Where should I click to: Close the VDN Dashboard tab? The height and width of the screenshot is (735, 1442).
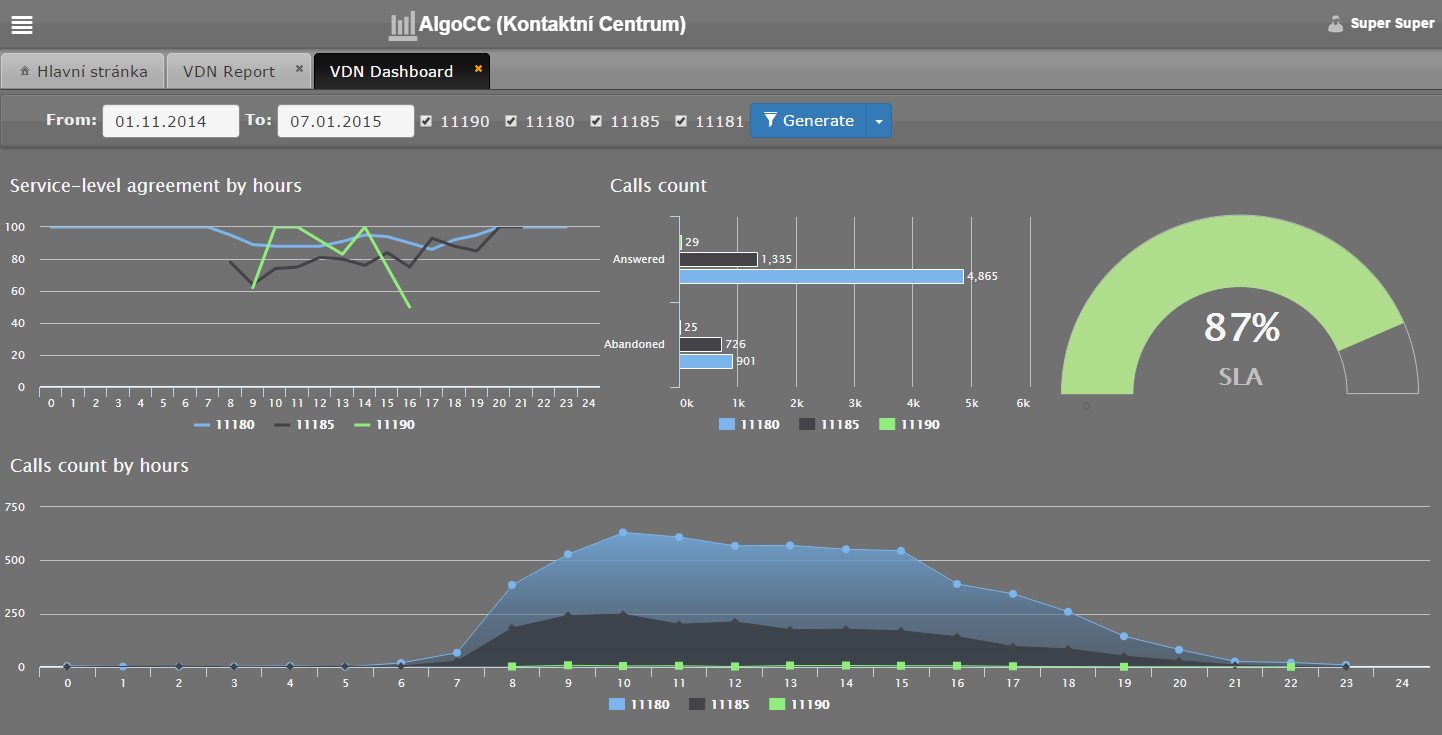478,69
